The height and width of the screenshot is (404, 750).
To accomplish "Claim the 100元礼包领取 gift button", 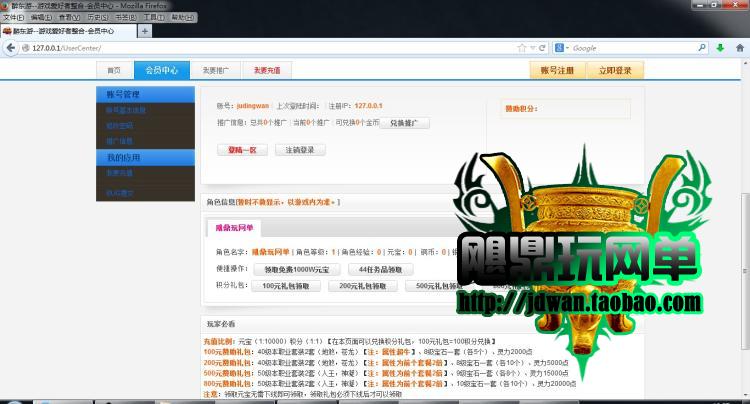I will 285,286.
